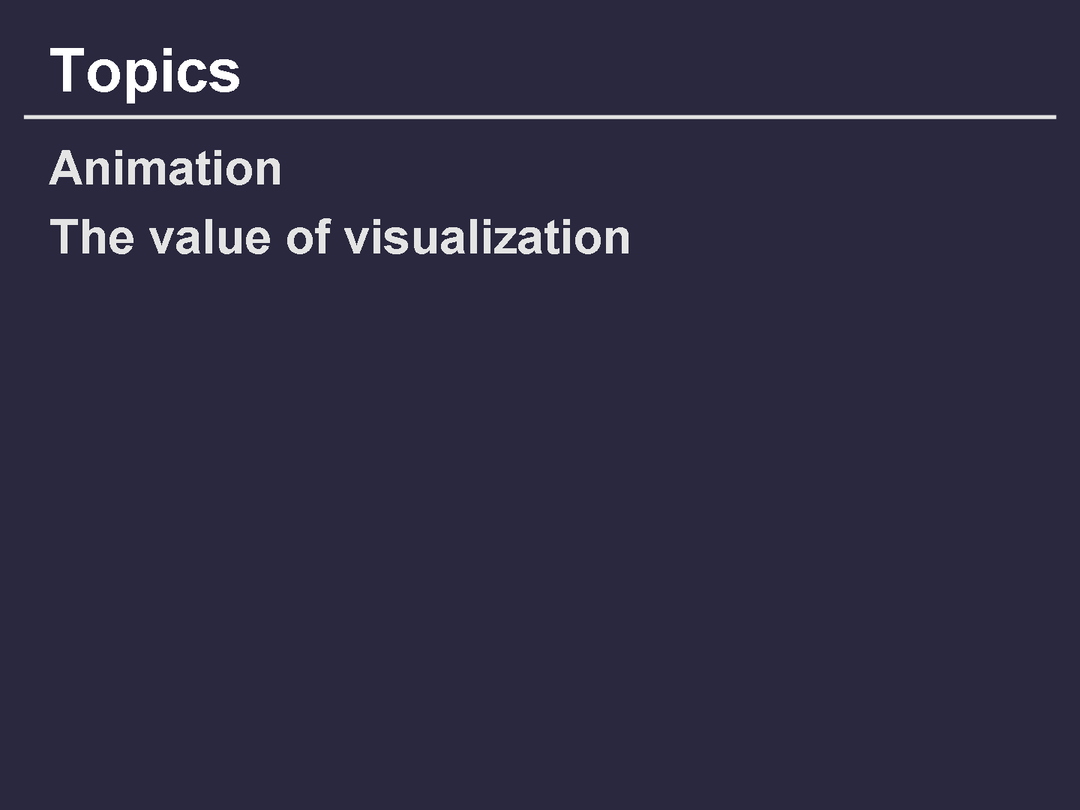Screen dimensions: 1080x810
Task: Click the left end of the divider line
Action: [x=30, y=117]
